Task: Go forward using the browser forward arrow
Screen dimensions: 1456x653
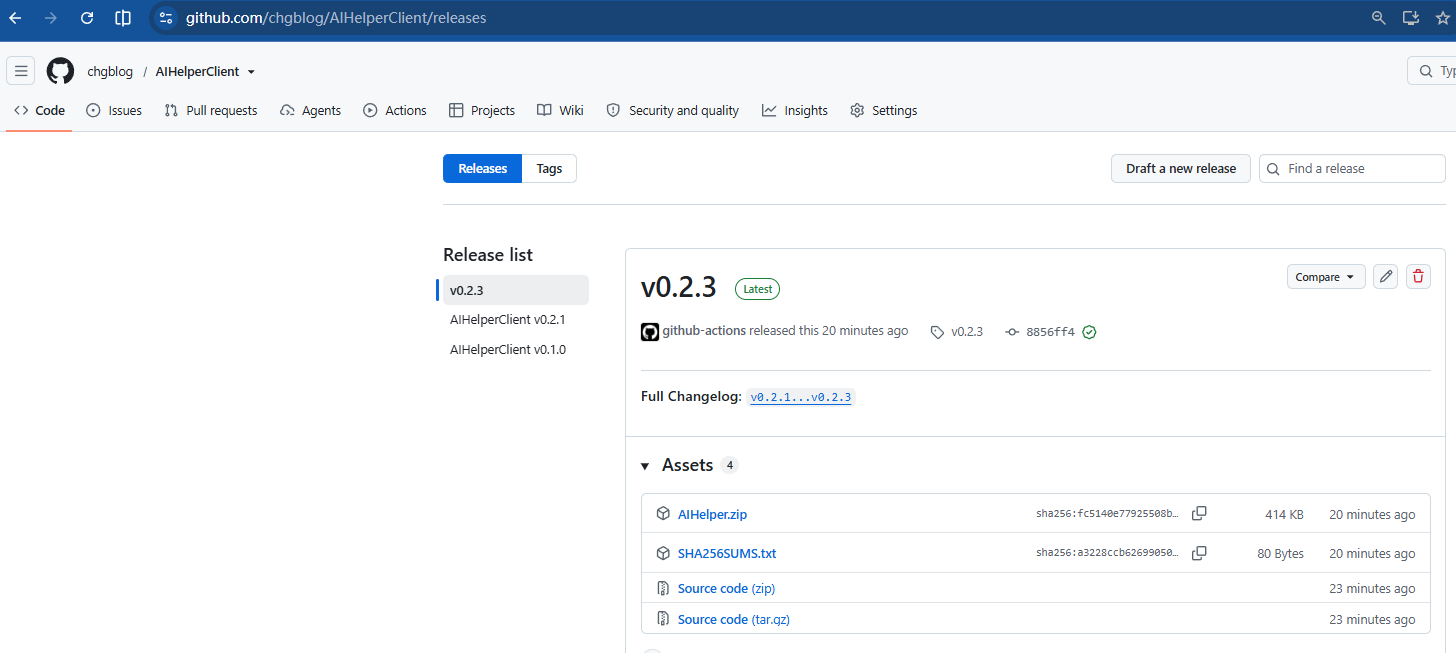Action: 51,17
